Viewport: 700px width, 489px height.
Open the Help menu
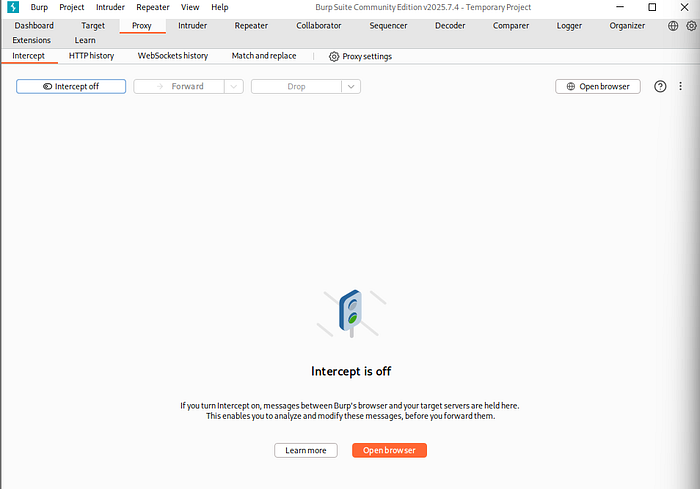pyautogui.click(x=220, y=7)
